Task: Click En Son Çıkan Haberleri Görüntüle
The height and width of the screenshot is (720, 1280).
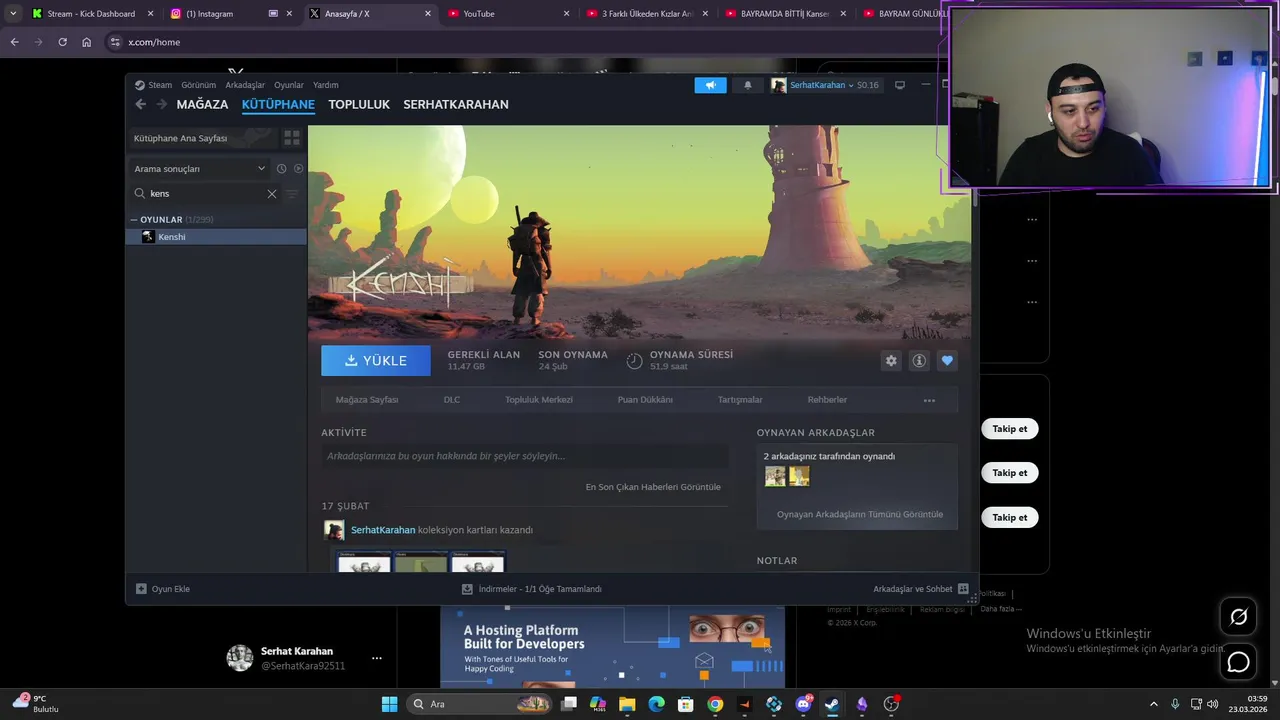Action: tap(653, 487)
